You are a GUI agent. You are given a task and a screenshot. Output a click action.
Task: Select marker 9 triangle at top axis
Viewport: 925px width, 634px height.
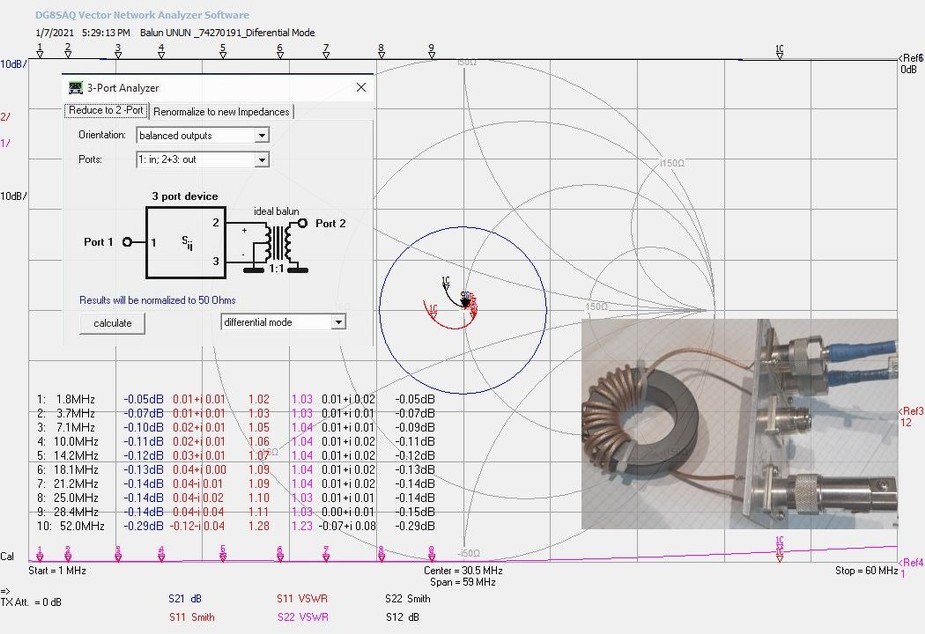pos(431,56)
